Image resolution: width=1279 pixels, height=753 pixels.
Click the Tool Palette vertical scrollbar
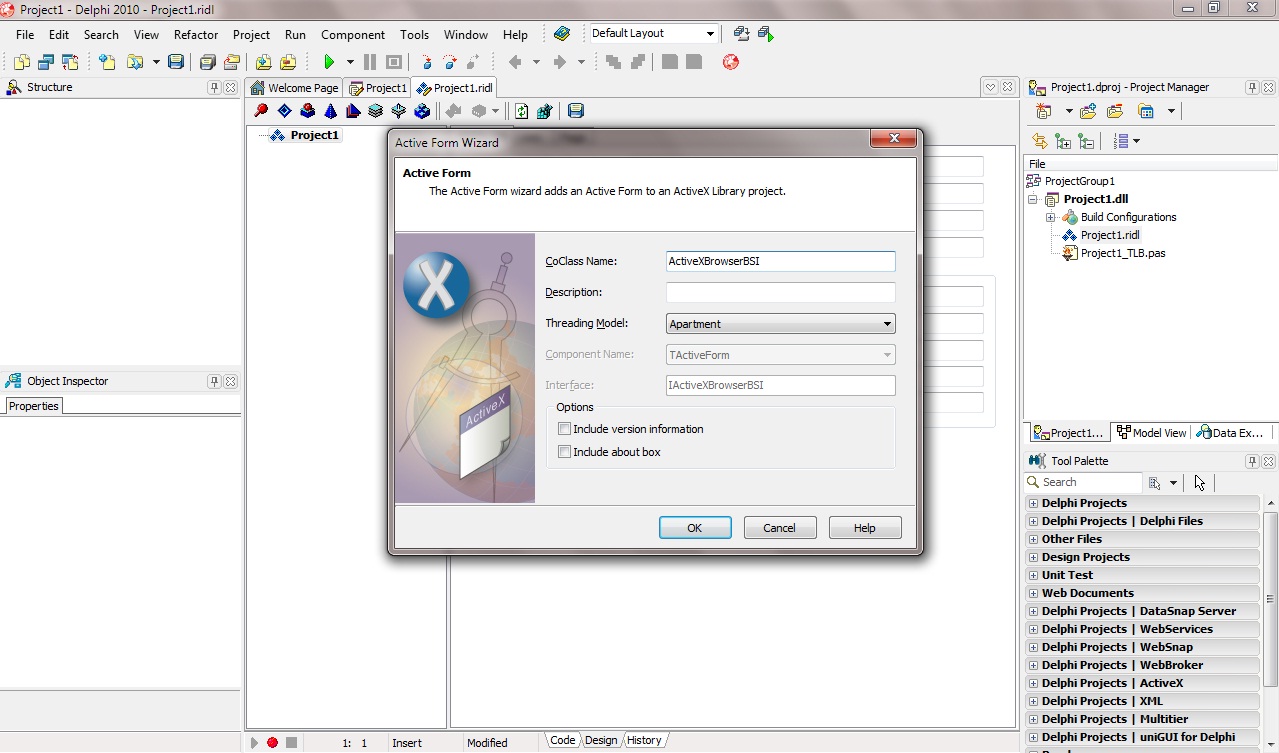tap(1271, 600)
